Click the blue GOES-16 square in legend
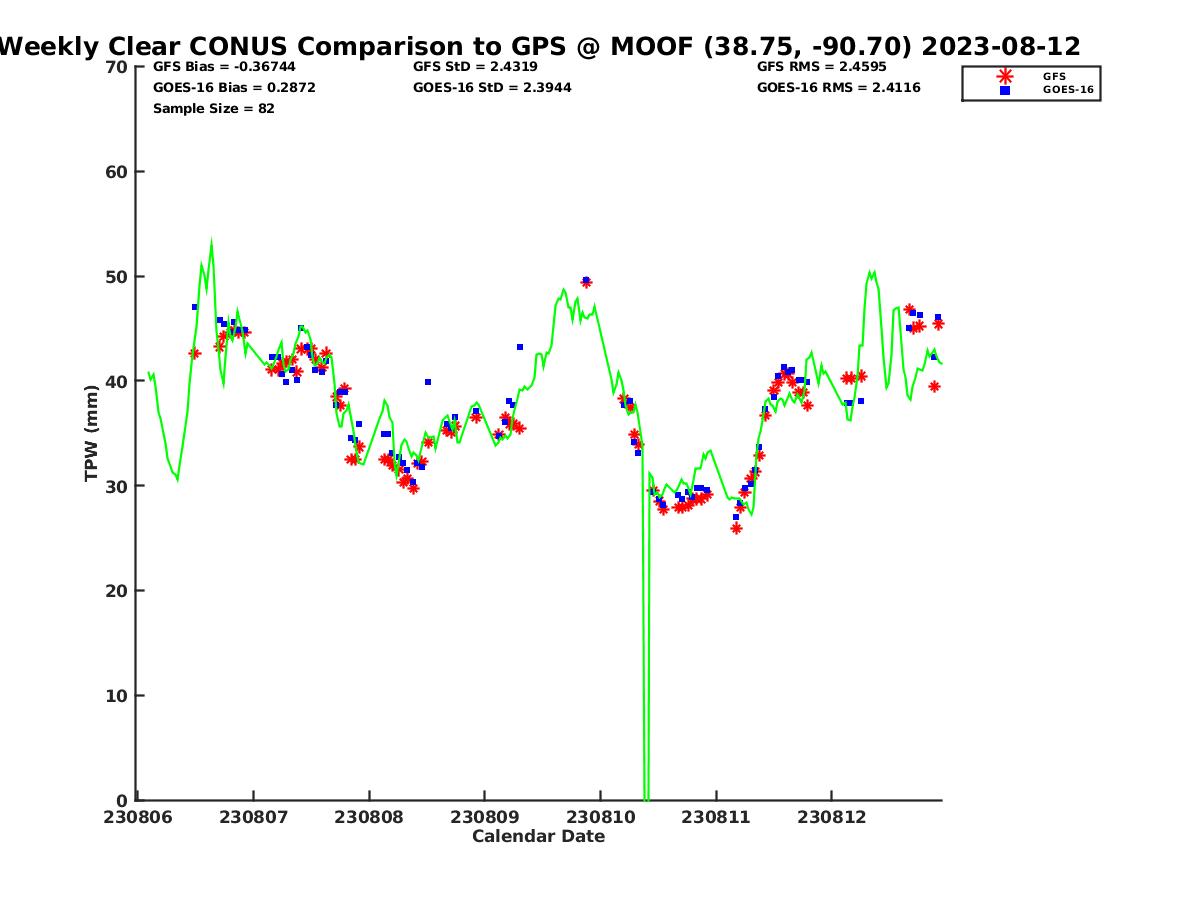Viewport: 1200px width, 900px height. tap(1005, 90)
